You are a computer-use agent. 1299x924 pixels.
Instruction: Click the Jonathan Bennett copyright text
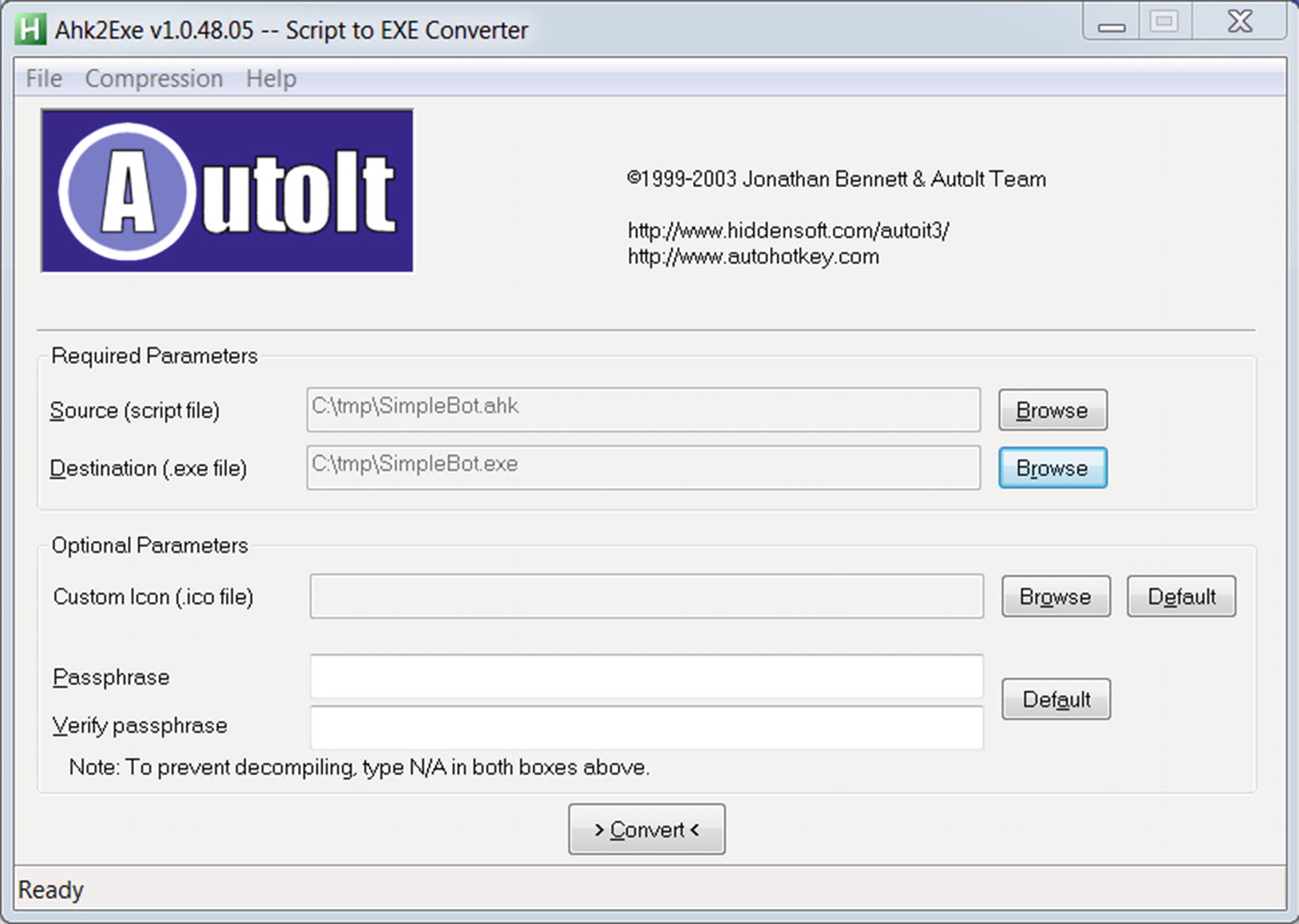pos(837,179)
